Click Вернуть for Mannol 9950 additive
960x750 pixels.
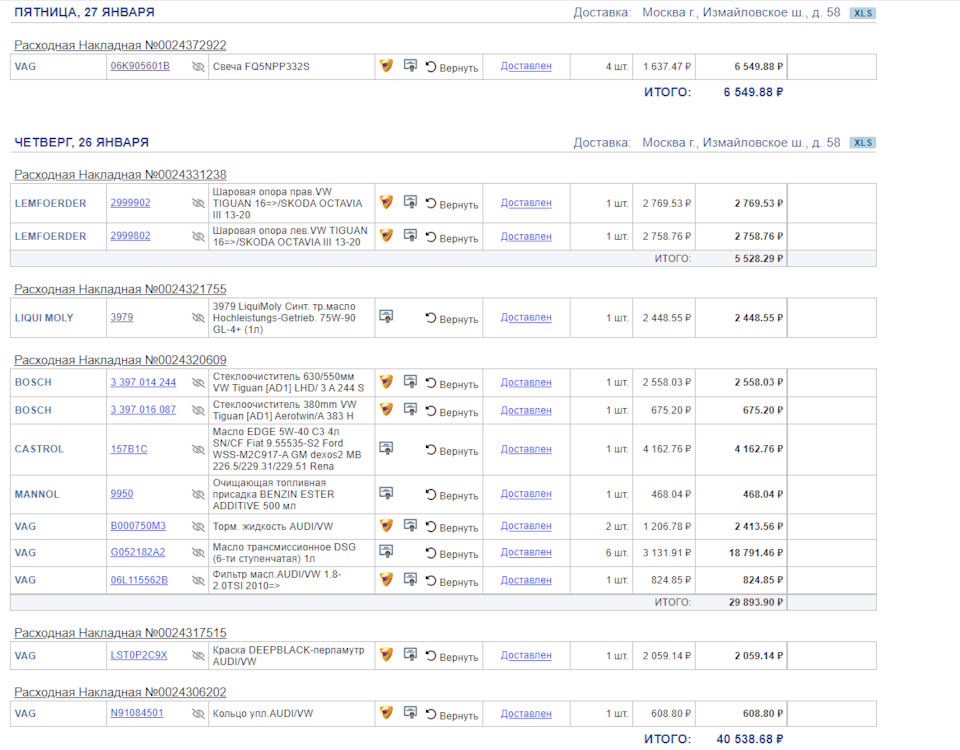click(452, 495)
